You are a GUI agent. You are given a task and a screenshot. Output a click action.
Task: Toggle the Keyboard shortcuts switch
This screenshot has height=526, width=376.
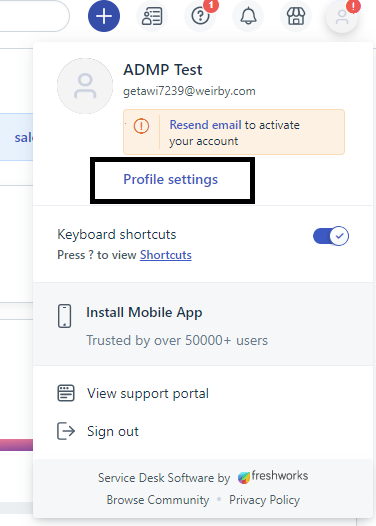point(331,236)
